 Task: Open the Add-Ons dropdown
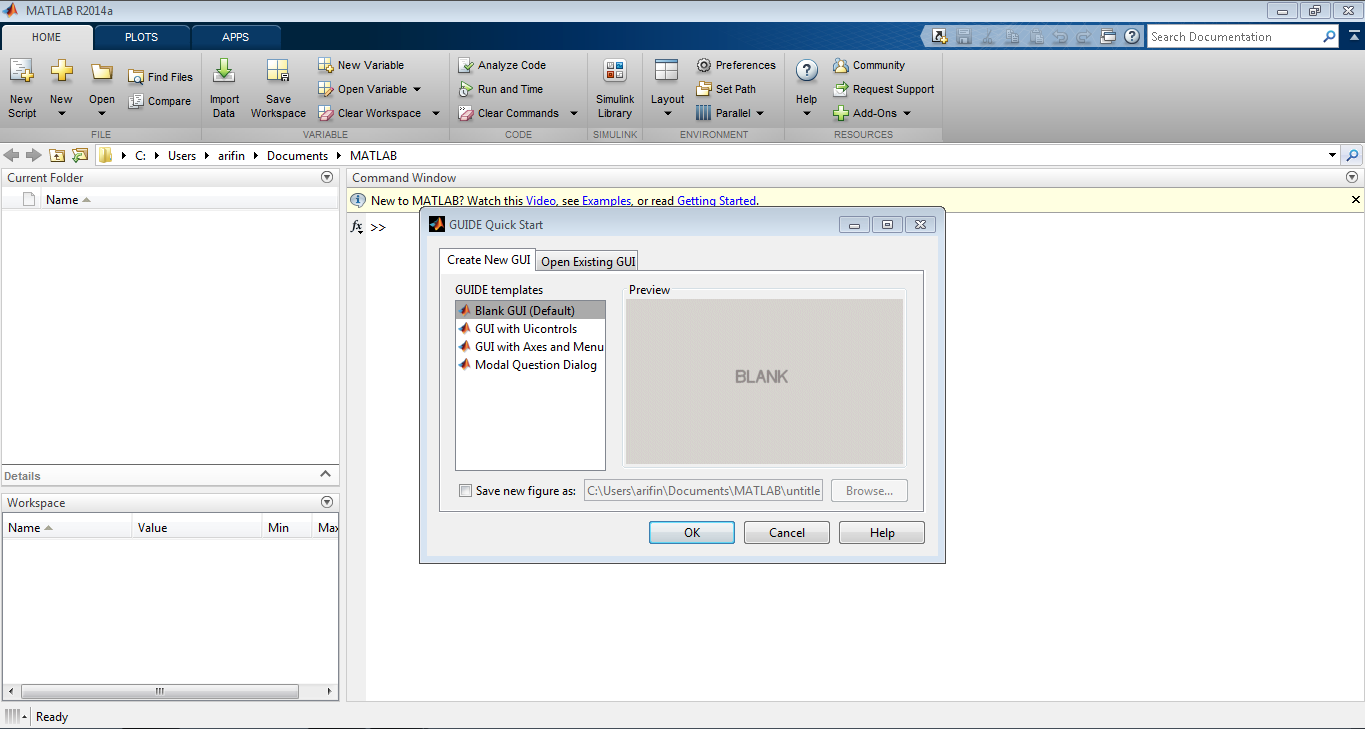907,113
